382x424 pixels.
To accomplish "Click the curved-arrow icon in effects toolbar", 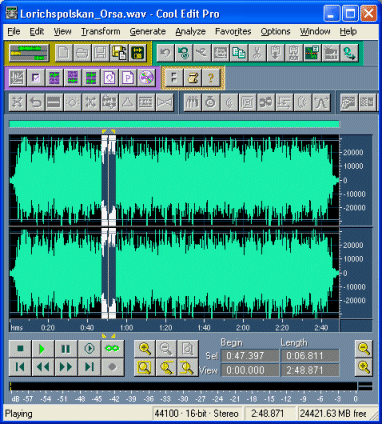I will coord(36,102).
